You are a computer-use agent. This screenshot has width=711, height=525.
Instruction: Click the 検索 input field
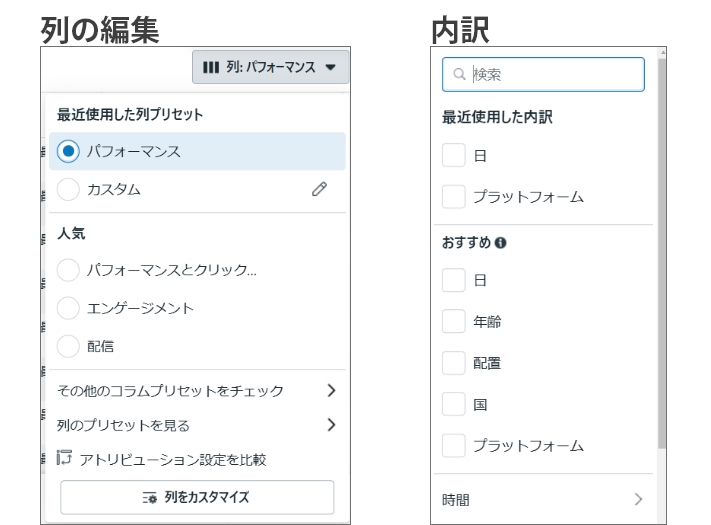pos(543,74)
